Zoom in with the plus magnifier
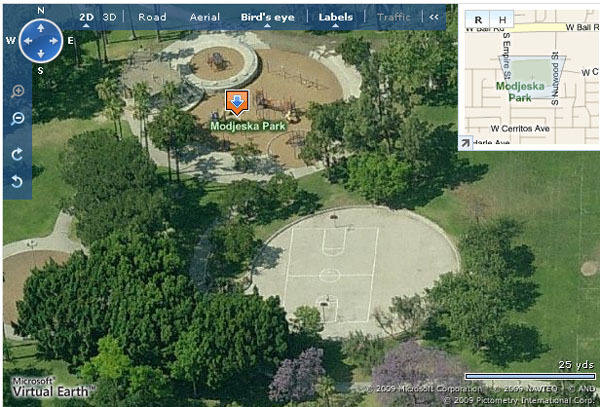The image size is (600, 407). (x=17, y=91)
